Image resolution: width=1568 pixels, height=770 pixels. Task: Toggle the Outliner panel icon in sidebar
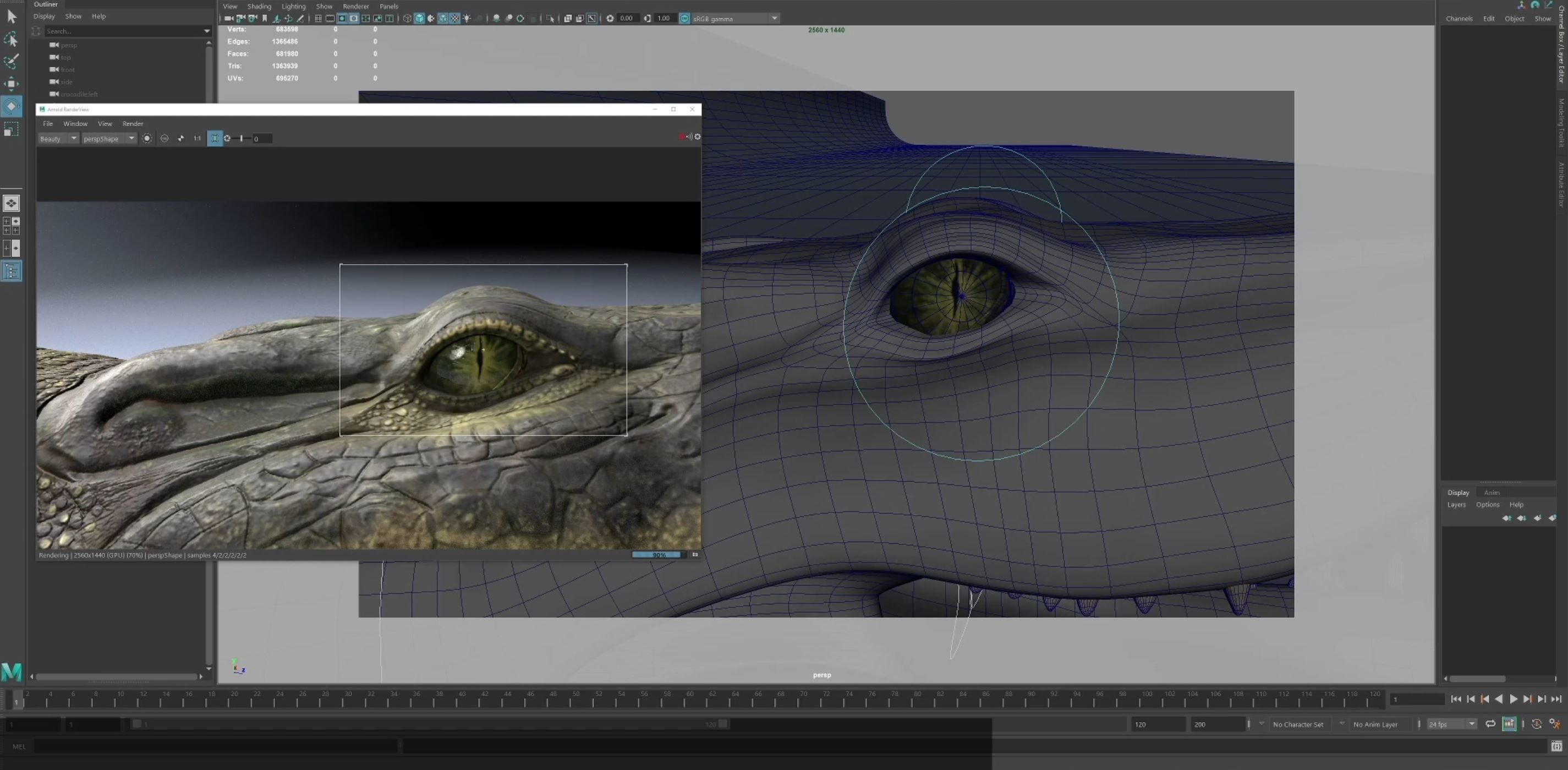click(x=11, y=271)
